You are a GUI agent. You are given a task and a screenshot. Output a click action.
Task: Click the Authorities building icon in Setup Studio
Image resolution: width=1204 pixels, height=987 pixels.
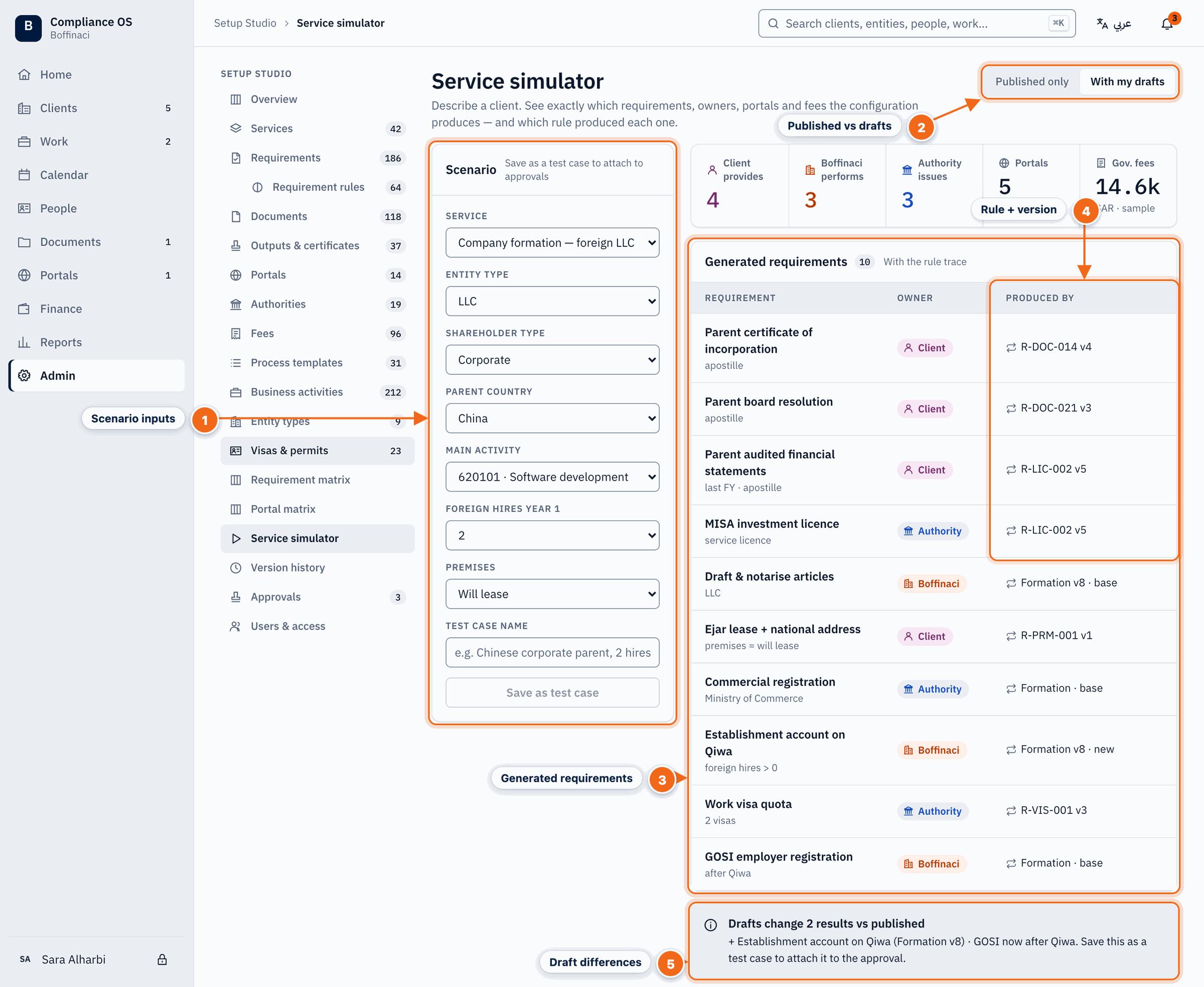(236, 304)
